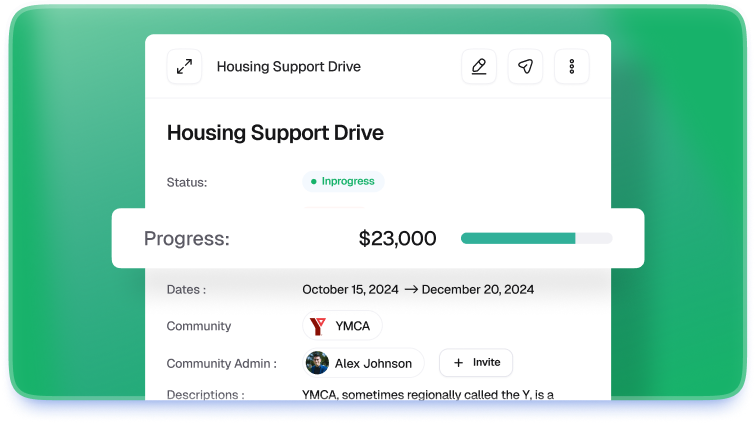756x424 pixels.
Task: Click the edit pencil icon
Action: (x=478, y=67)
